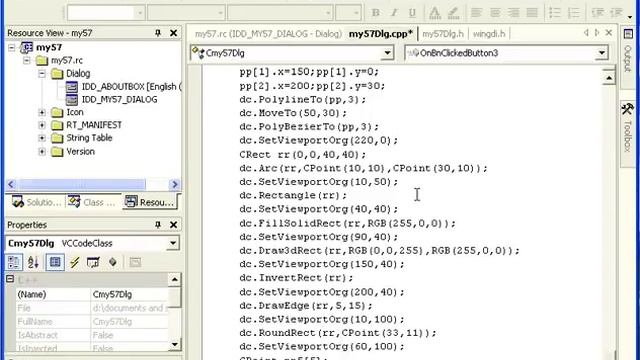This screenshot has width=640, height=360.
Task: Toggle Bold formatting in toolbar
Action: [376, 13]
